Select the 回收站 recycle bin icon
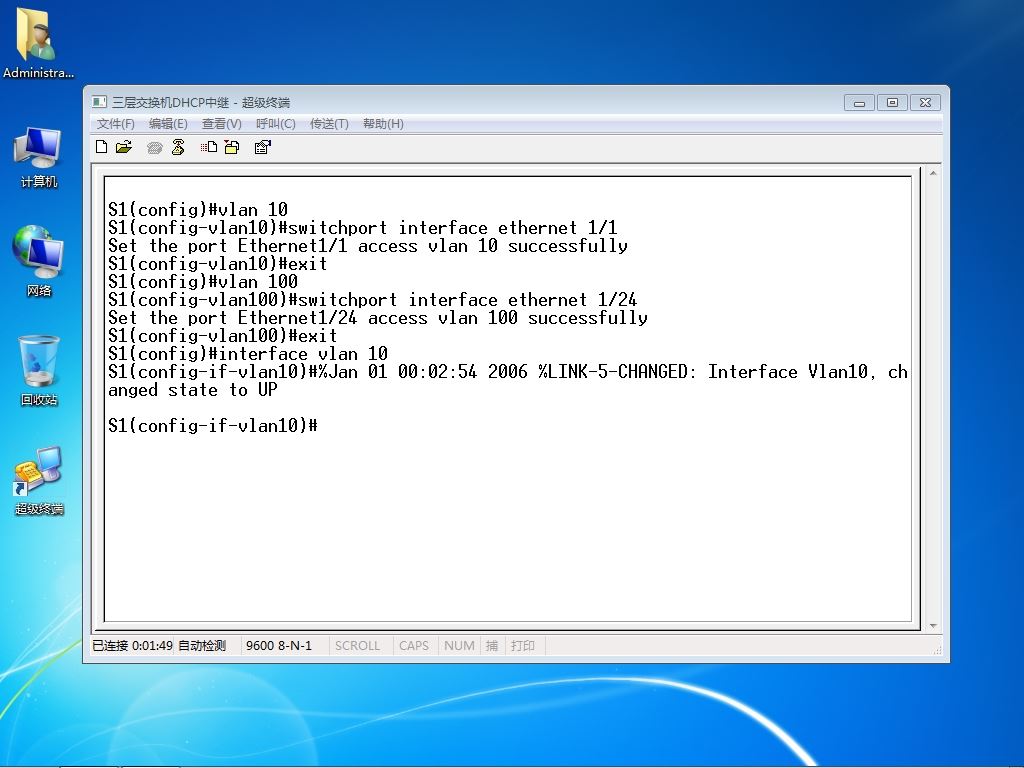 39,370
